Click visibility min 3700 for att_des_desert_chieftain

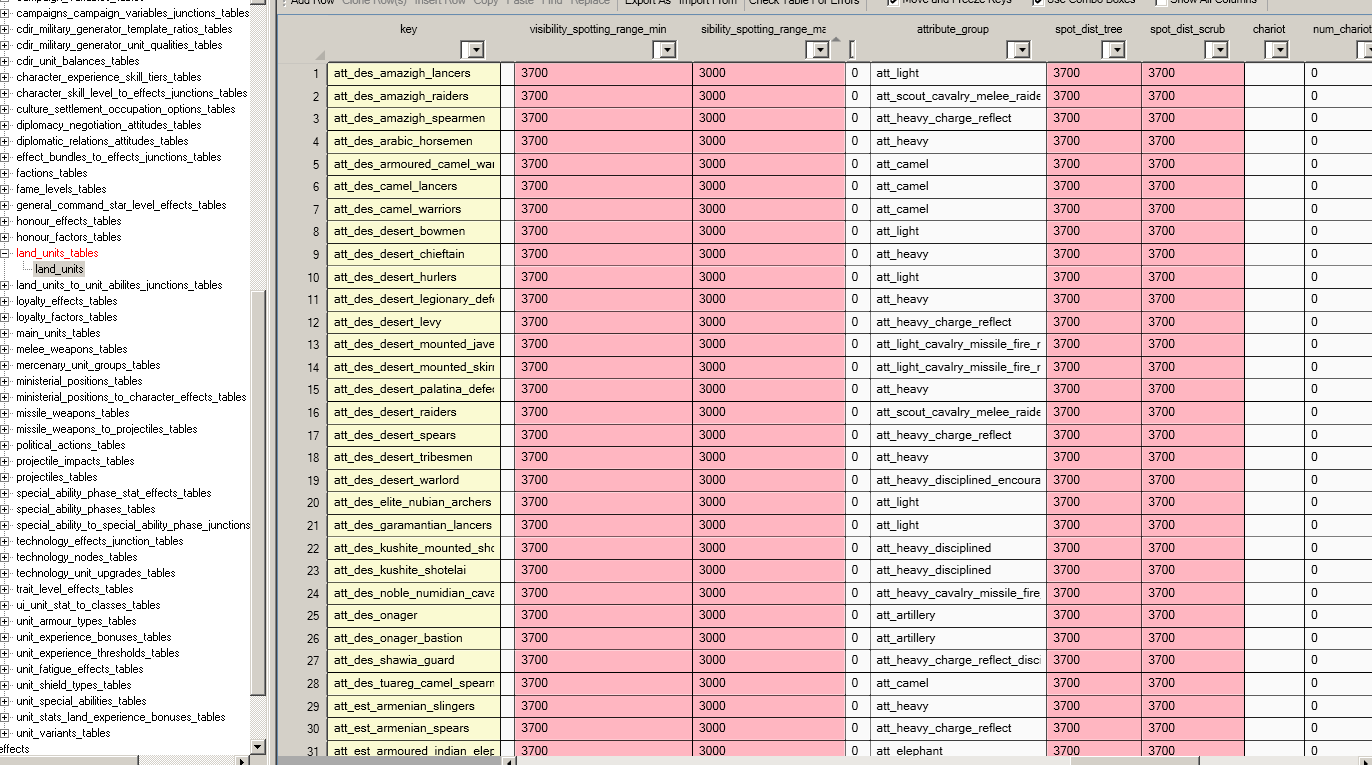[603, 254]
